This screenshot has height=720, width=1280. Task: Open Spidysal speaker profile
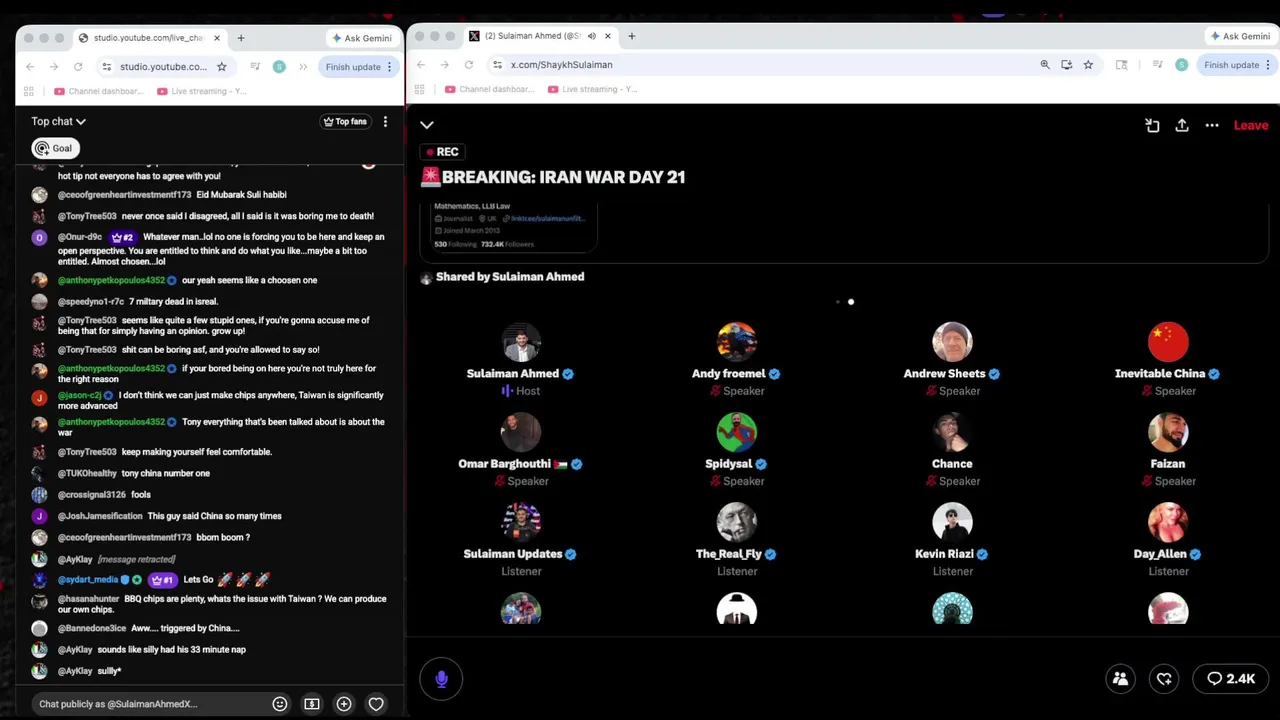tap(737, 431)
